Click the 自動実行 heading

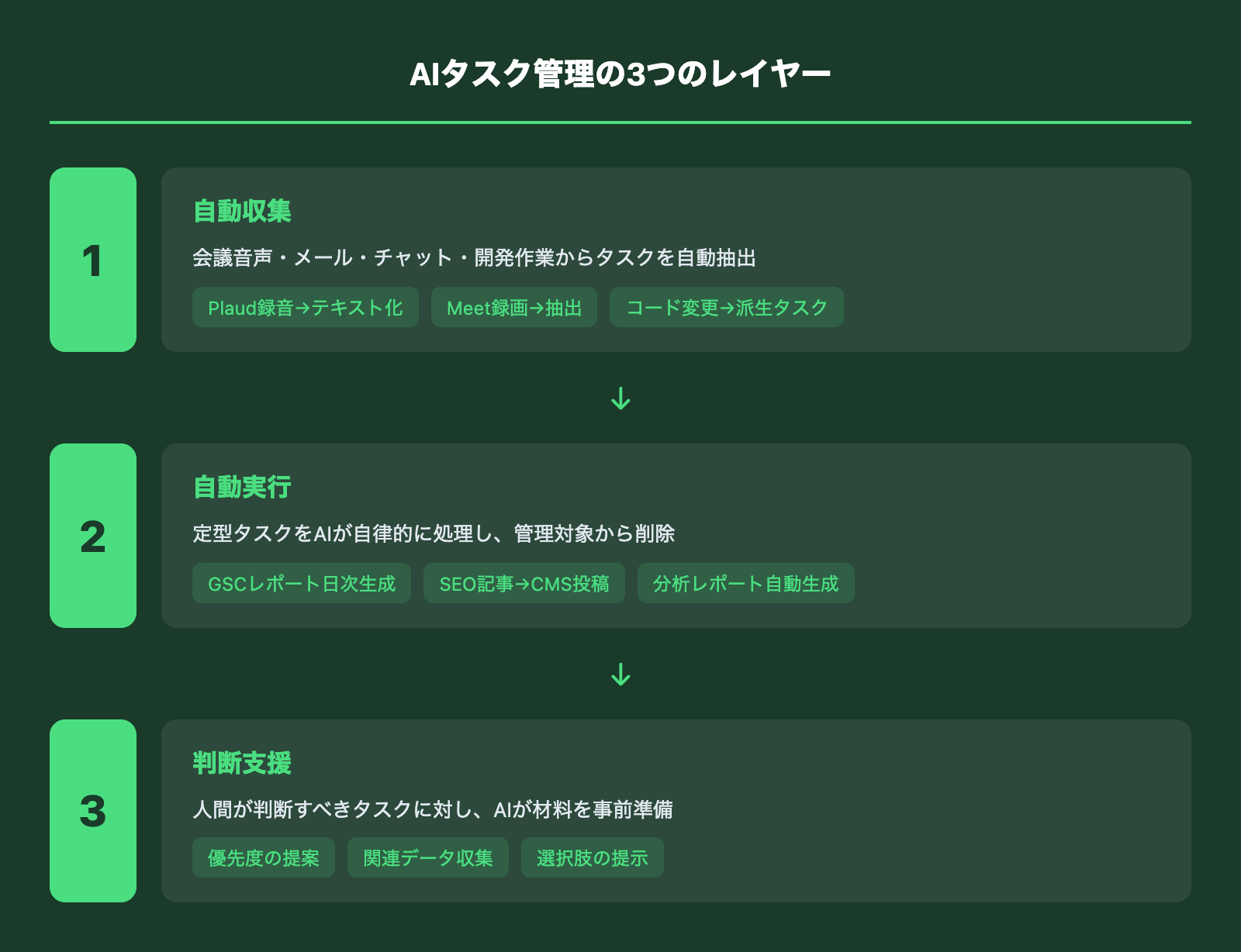242,487
